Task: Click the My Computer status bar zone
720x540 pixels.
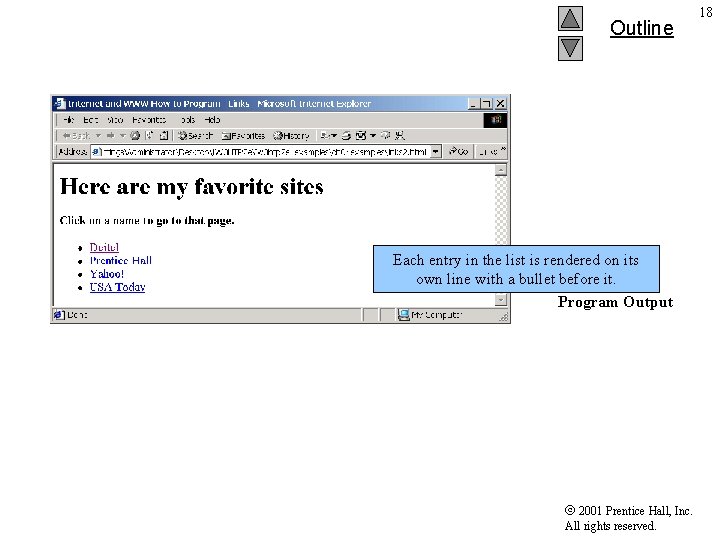Action: point(431,315)
